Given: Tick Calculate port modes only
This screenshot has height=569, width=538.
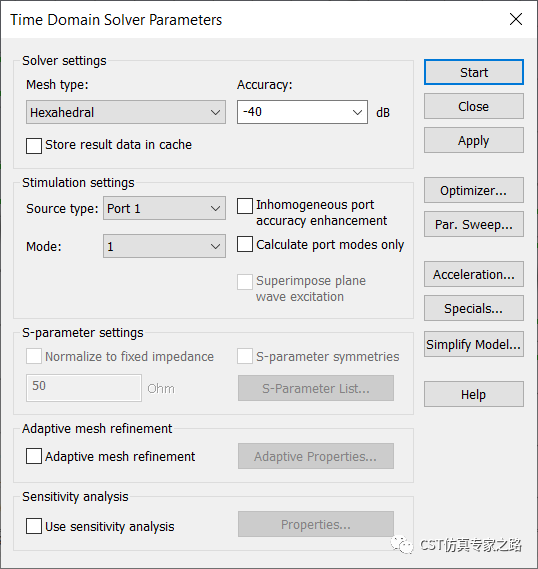Looking at the screenshot, I should (x=245, y=244).
